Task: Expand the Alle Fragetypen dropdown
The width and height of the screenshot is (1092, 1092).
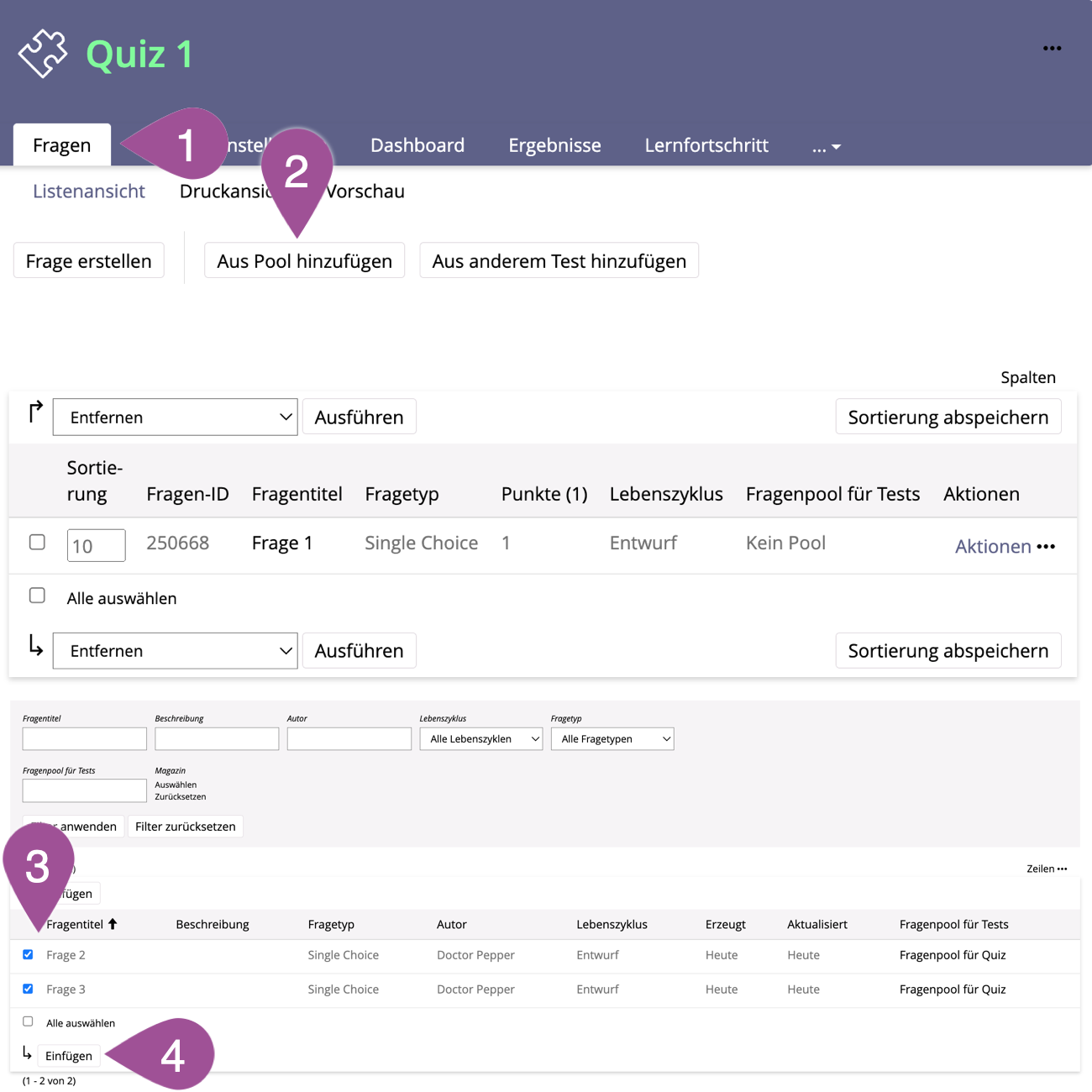Action: click(x=612, y=739)
